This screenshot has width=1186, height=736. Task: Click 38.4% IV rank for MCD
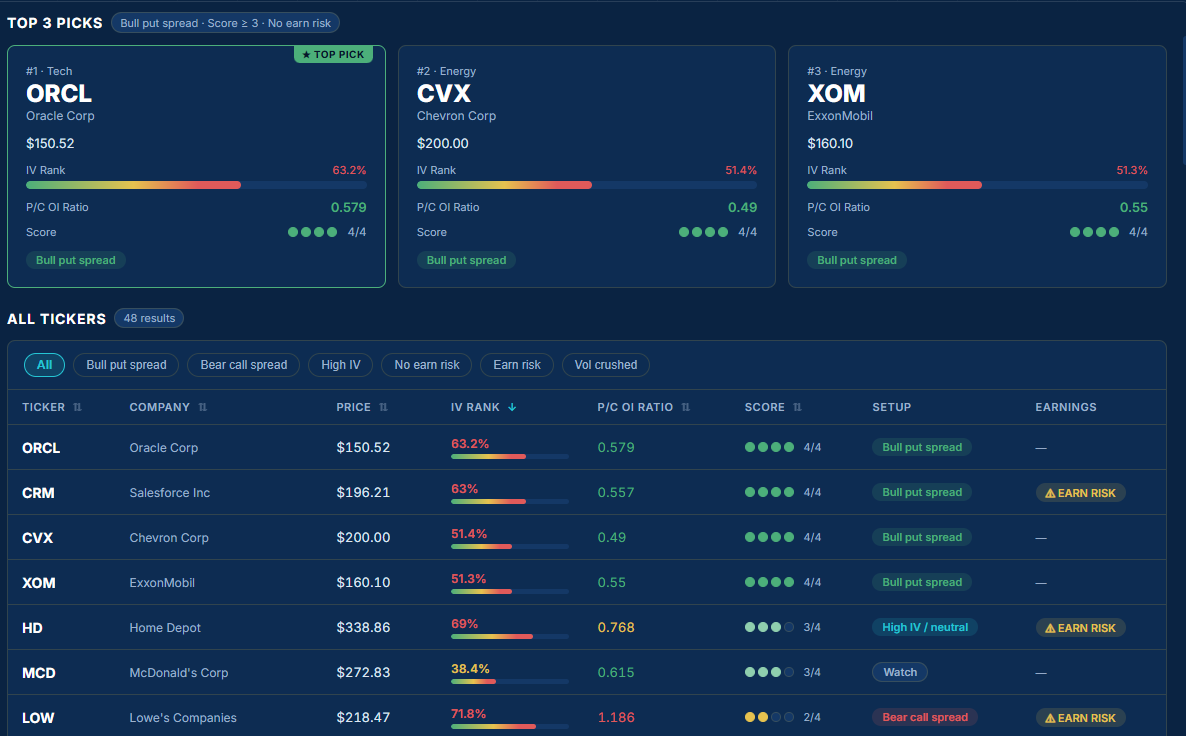(x=470, y=669)
